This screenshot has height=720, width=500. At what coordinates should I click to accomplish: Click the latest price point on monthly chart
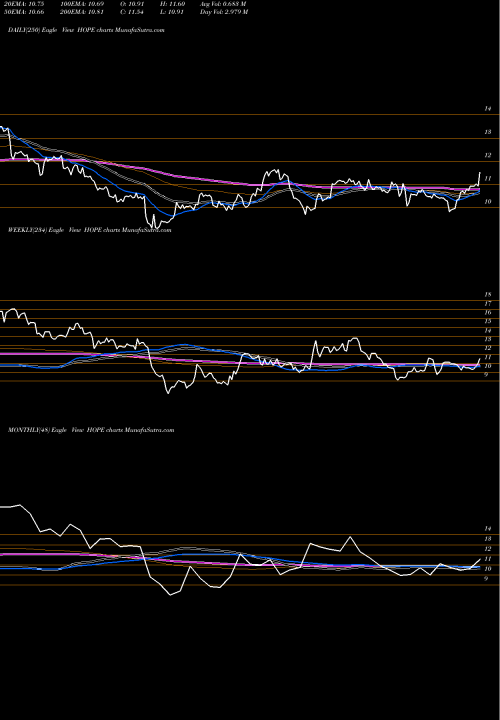(480, 559)
